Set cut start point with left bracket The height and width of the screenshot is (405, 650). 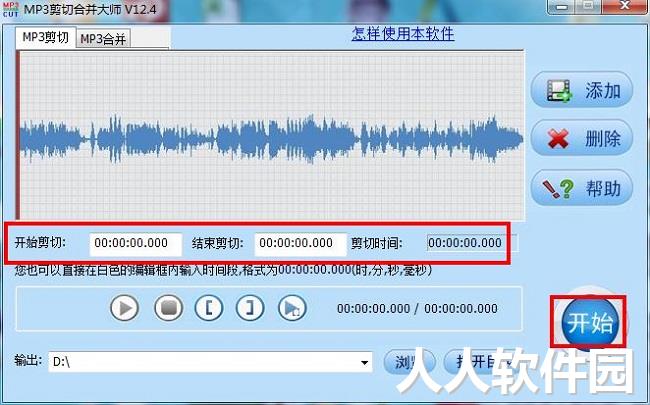(209, 308)
